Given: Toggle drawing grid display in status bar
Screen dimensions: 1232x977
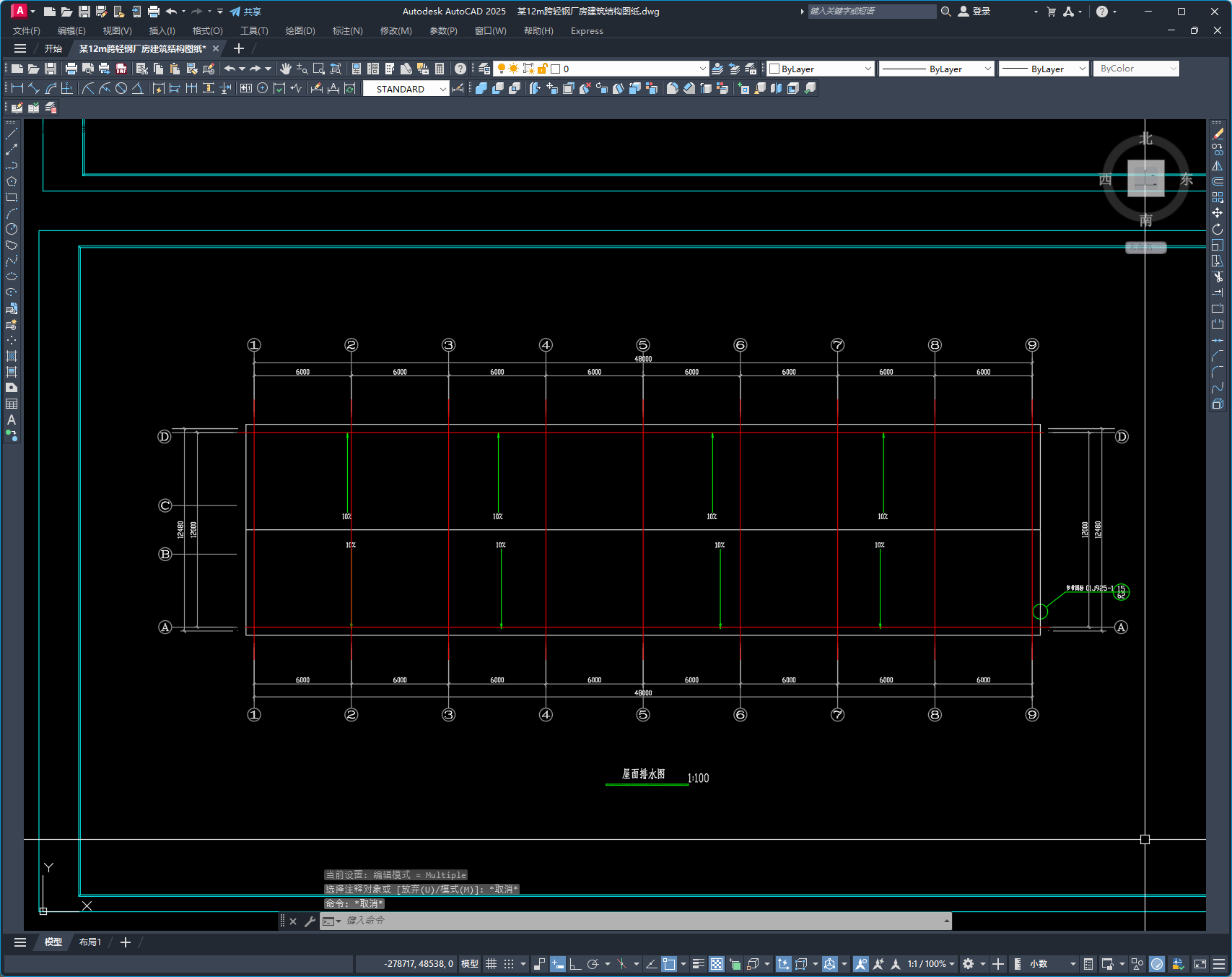Looking at the screenshot, I should click(492, 964).
